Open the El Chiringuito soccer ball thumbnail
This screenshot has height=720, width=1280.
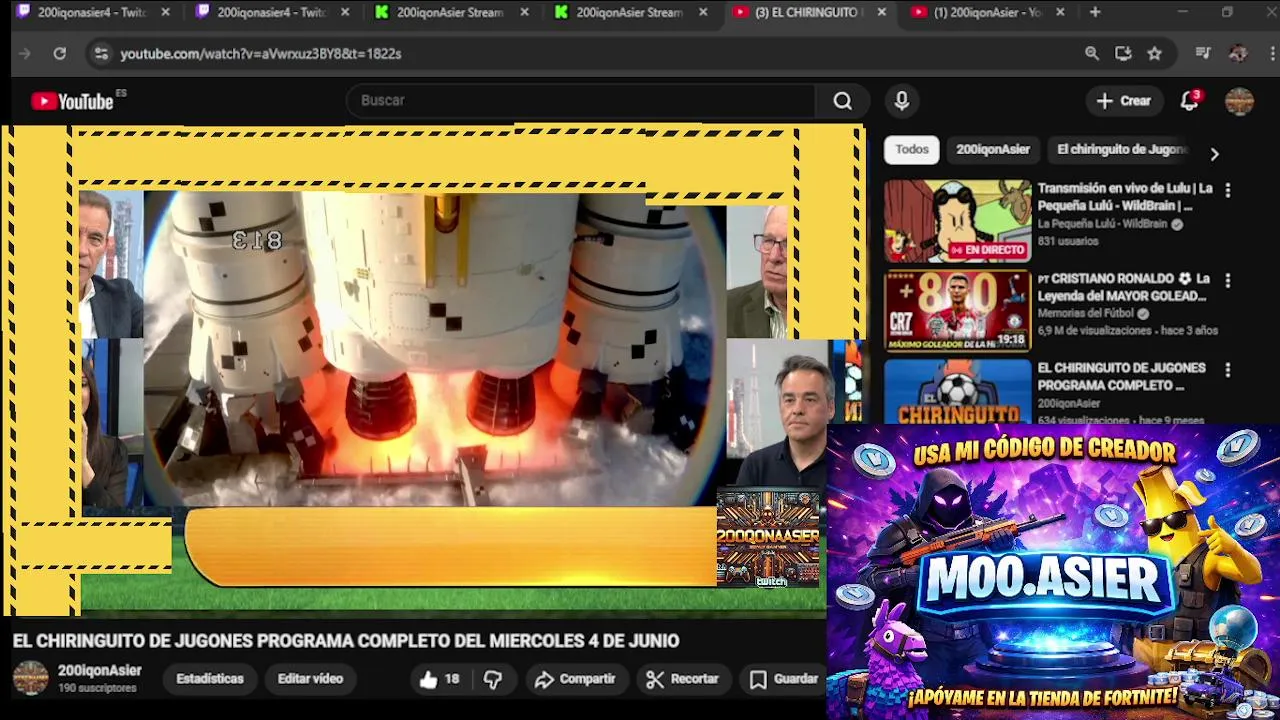(957, 392)
